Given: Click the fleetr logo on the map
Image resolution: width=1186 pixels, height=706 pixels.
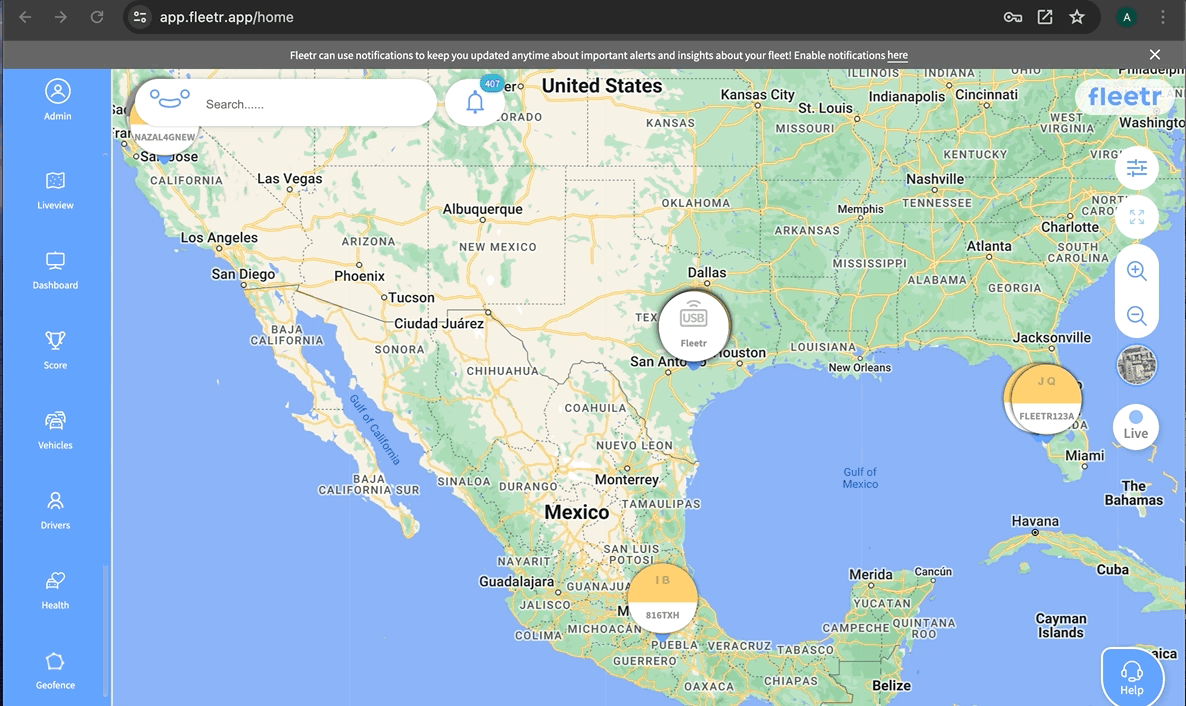Looking at the screenshot, I should click(1124, 96).
